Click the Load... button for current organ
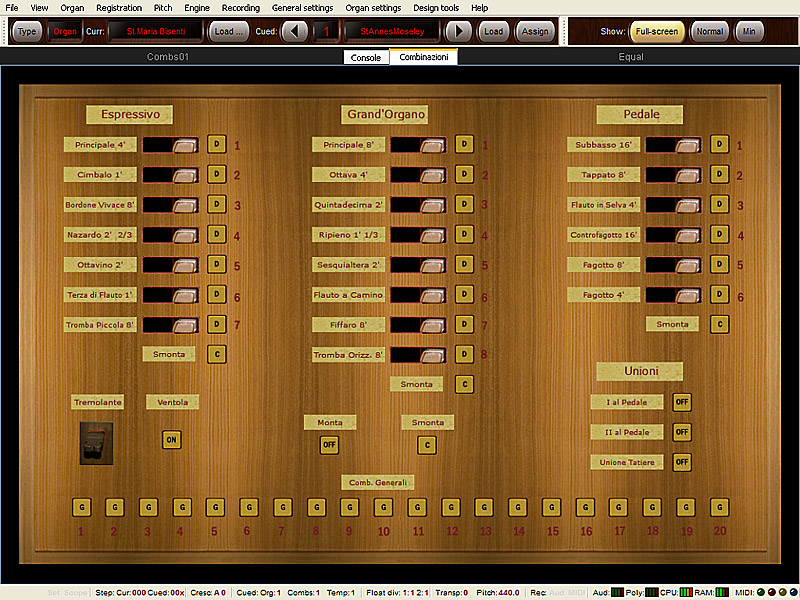This screenshot has width=800, height=600. pos(229,31)
